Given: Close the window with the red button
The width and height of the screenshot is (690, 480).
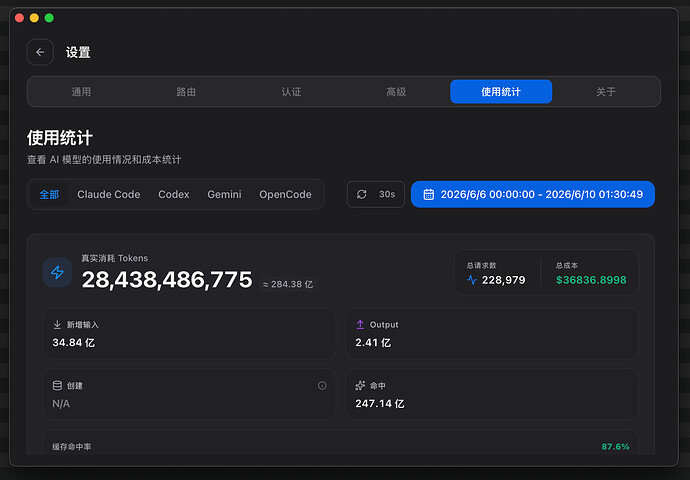Looking at the screenshot, I should coord(19,18).
